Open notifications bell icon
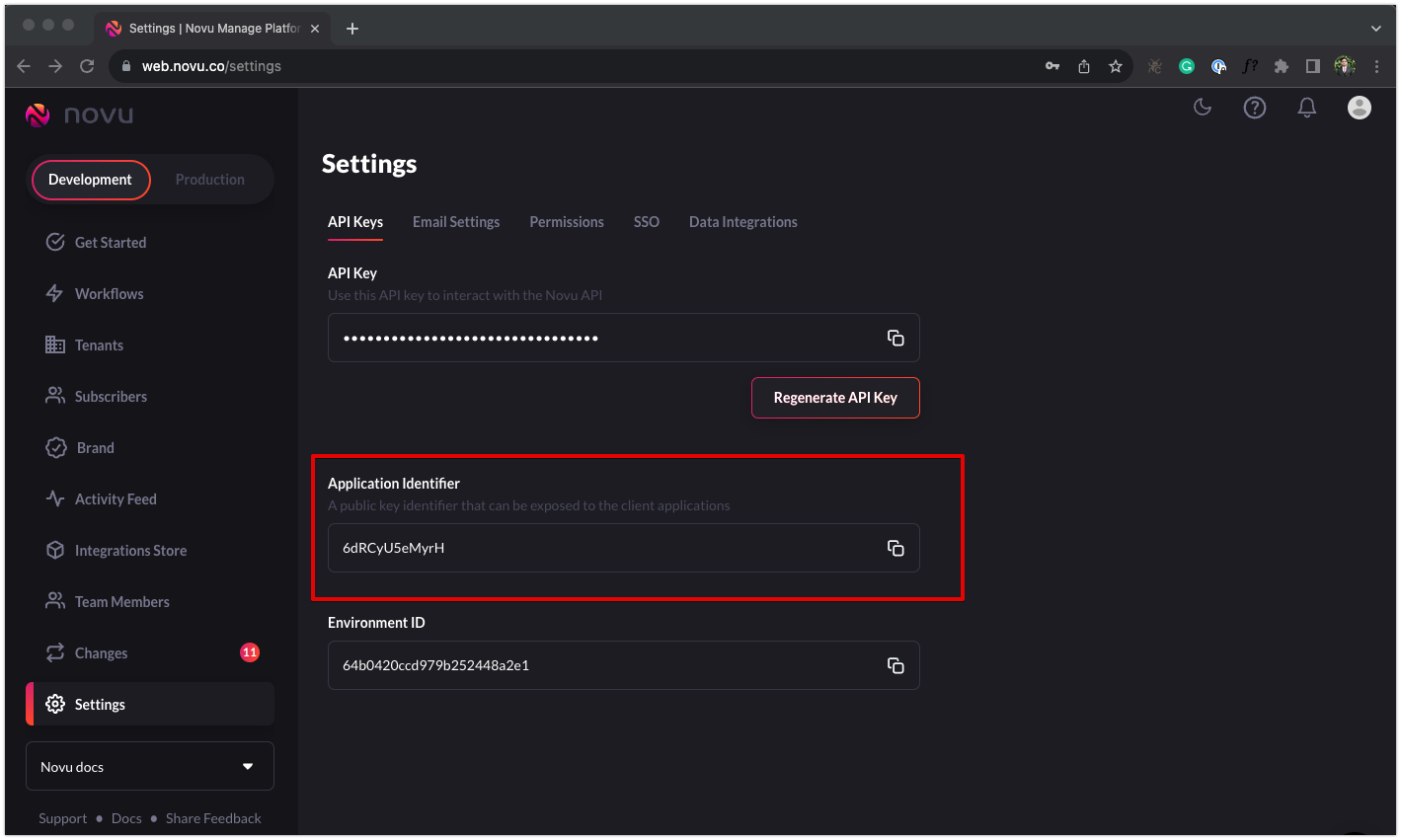The height and width of the screenshot is (840, 1401). [x=1307, y=108]
